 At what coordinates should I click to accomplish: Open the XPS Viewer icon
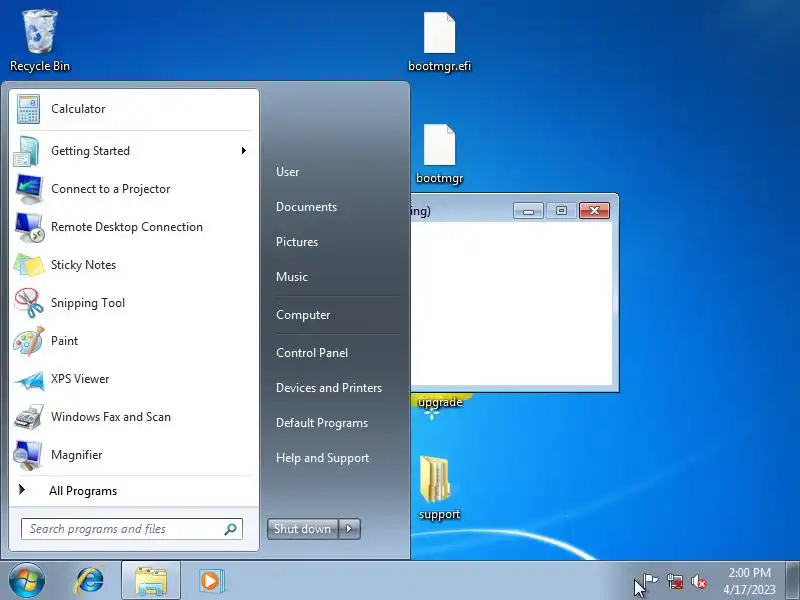pos(29,379)
